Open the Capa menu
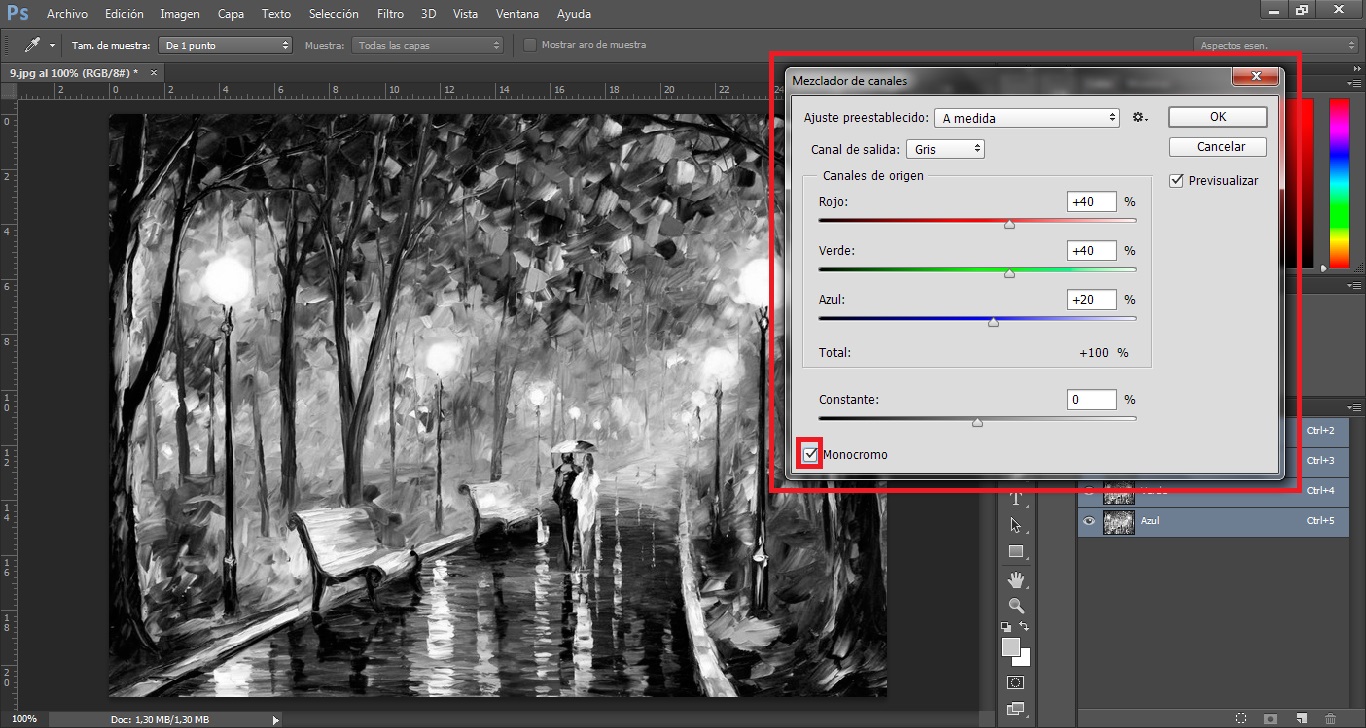1366x728 pixels. tap(231, 14)
